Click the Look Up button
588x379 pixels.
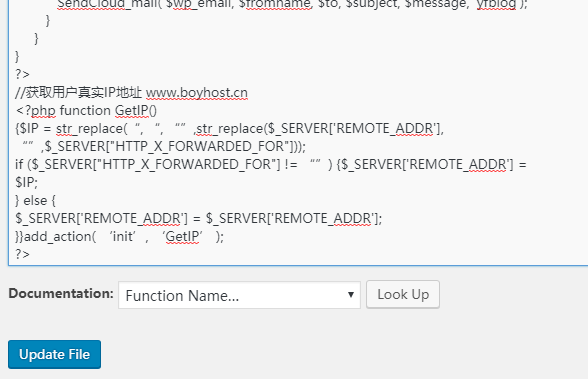click(403, 295)
